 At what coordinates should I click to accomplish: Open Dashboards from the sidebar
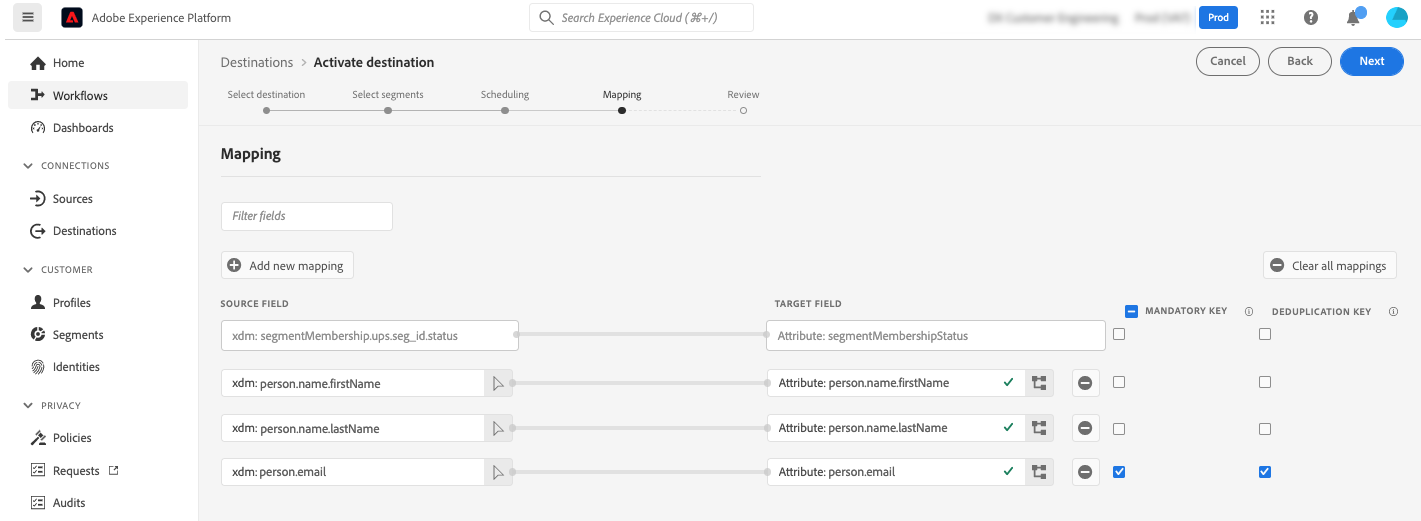tap(83, 128)
